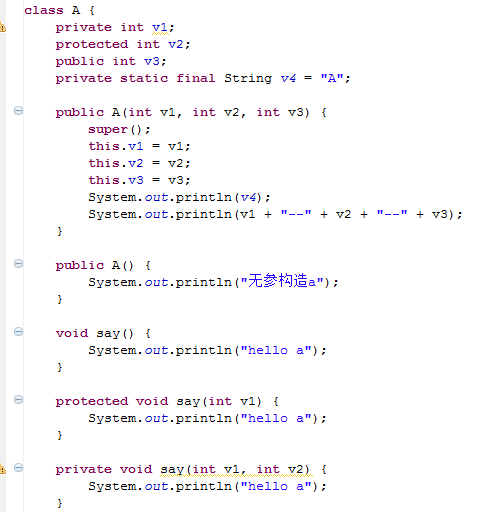Click the warning marker beside private say method
The image size is (488, 512).
(x=2, y=469)
